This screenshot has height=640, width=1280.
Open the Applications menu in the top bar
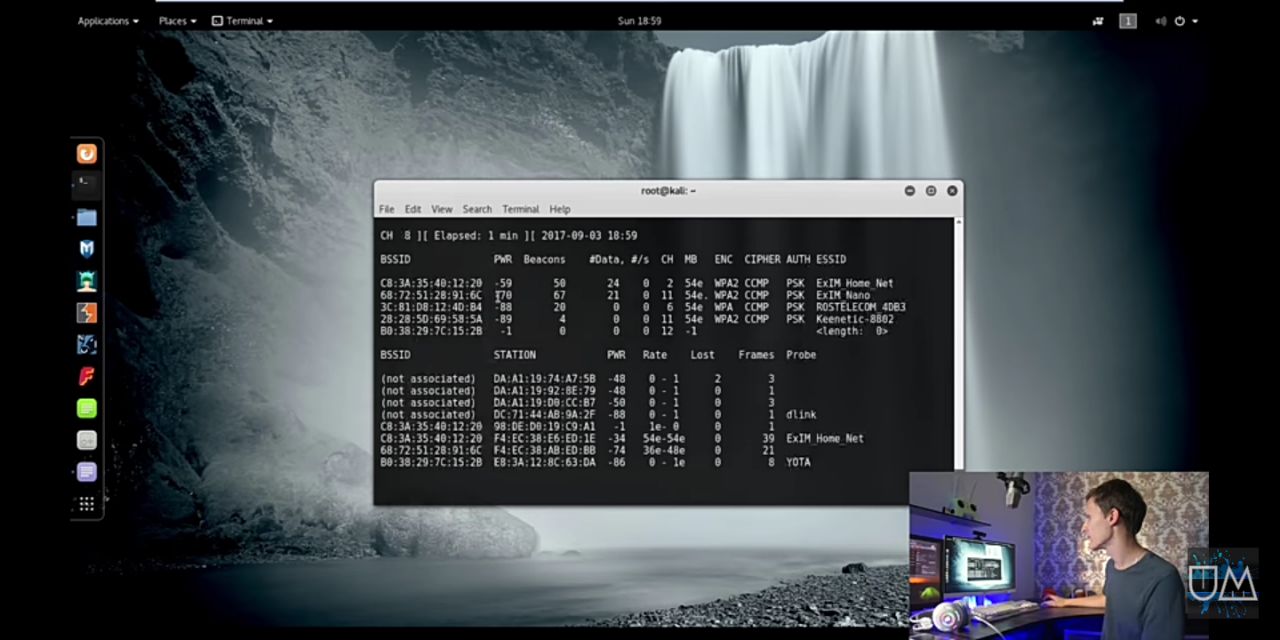pyautogui.click(x=108, y=21)
